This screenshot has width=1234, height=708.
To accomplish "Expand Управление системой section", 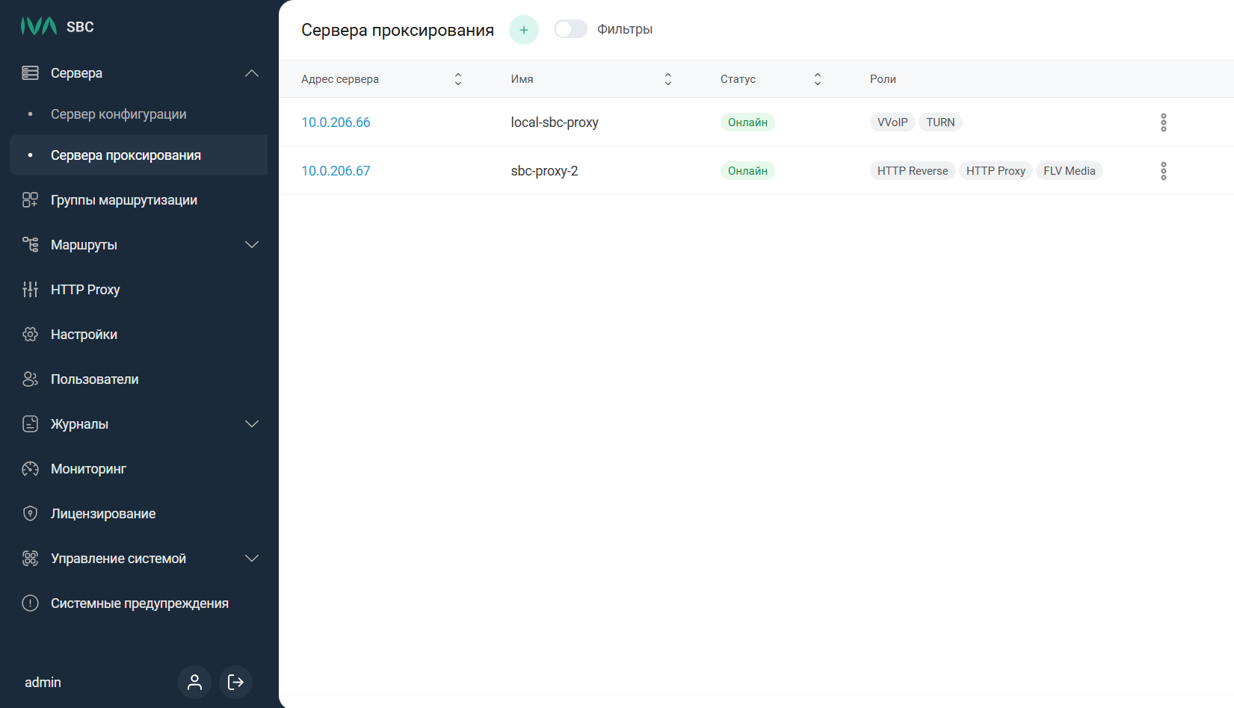I will 251,559.
